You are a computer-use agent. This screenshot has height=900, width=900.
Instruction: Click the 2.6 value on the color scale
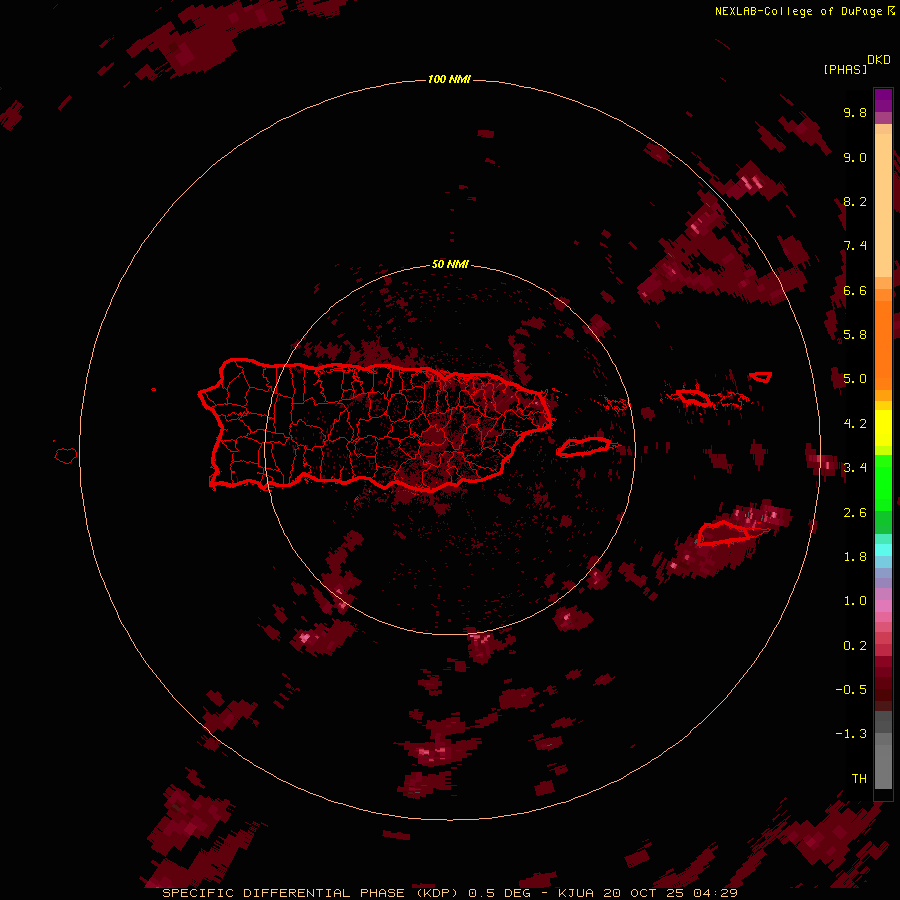[855, 513]
